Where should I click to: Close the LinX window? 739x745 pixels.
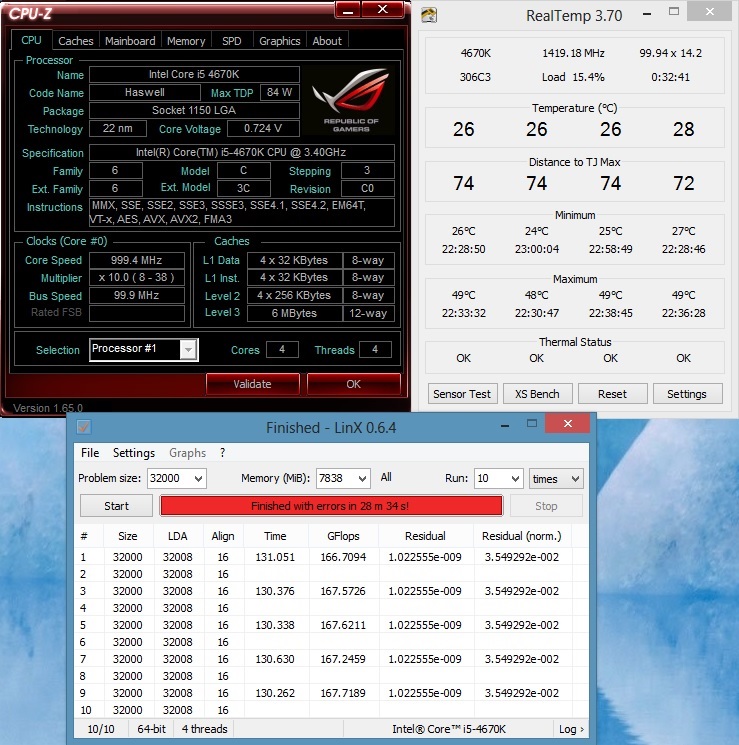567,423
